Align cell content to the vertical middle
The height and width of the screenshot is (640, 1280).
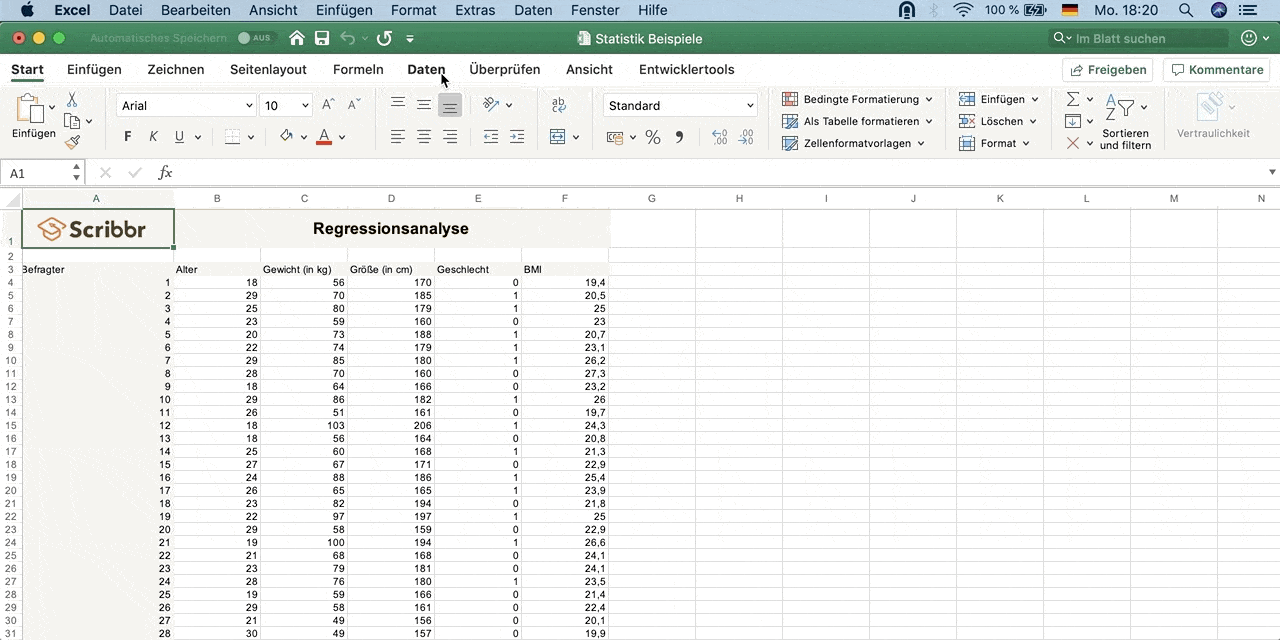pos(424,104)
